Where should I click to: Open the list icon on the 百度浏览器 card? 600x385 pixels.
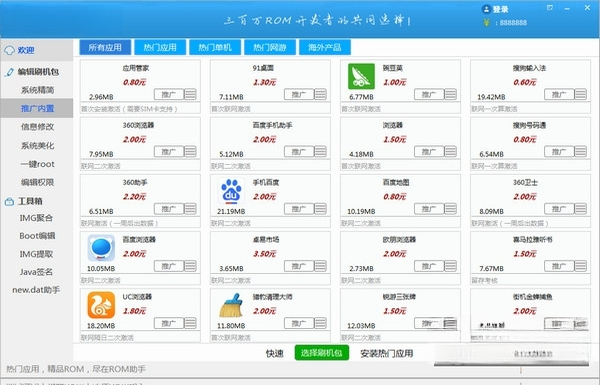(190, 266)
